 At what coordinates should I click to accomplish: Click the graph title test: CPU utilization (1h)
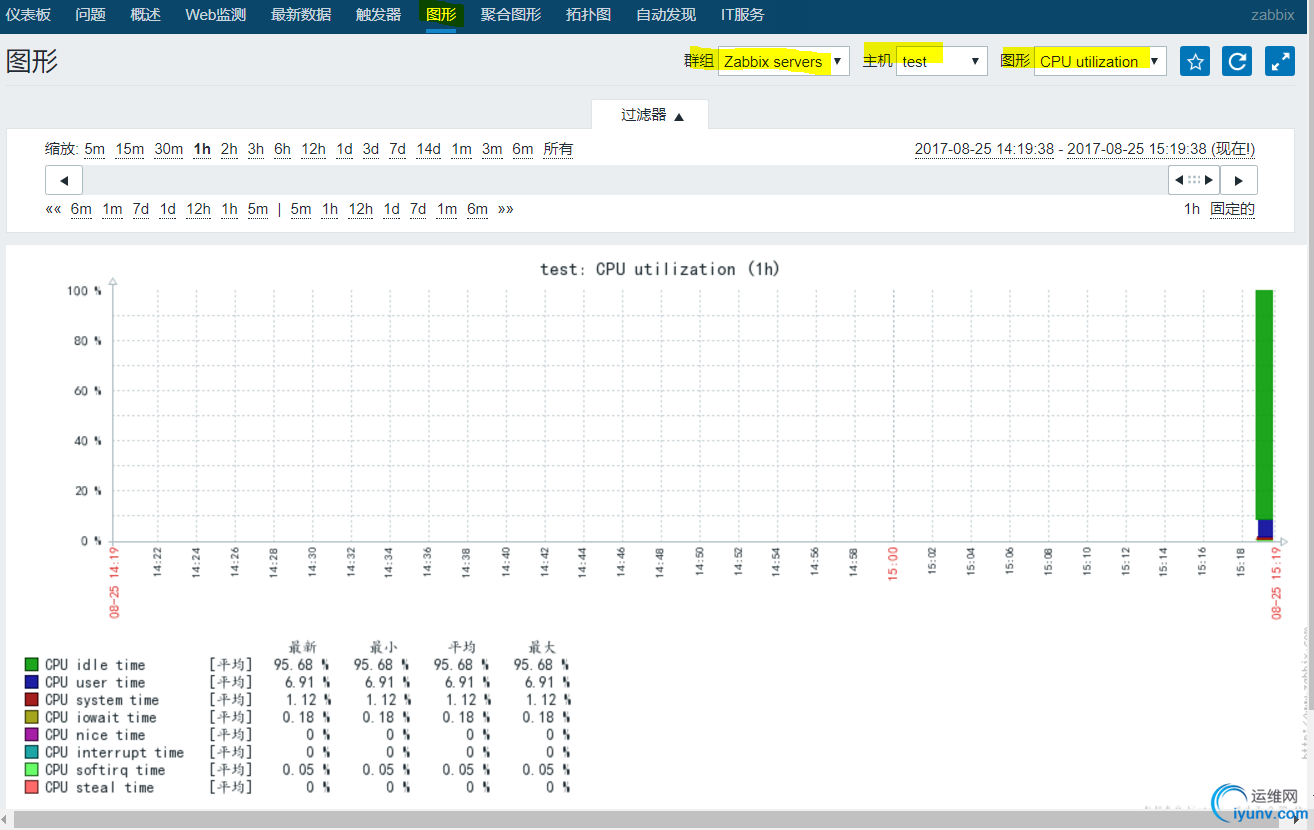(x=660, y=269)
